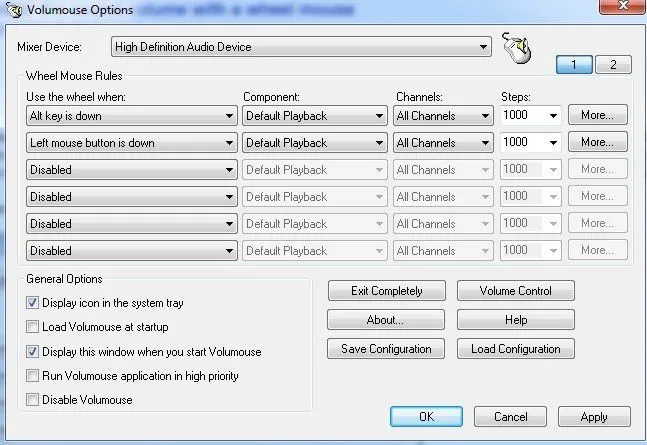
Task: Open More options for first rule
Action: 597,115
